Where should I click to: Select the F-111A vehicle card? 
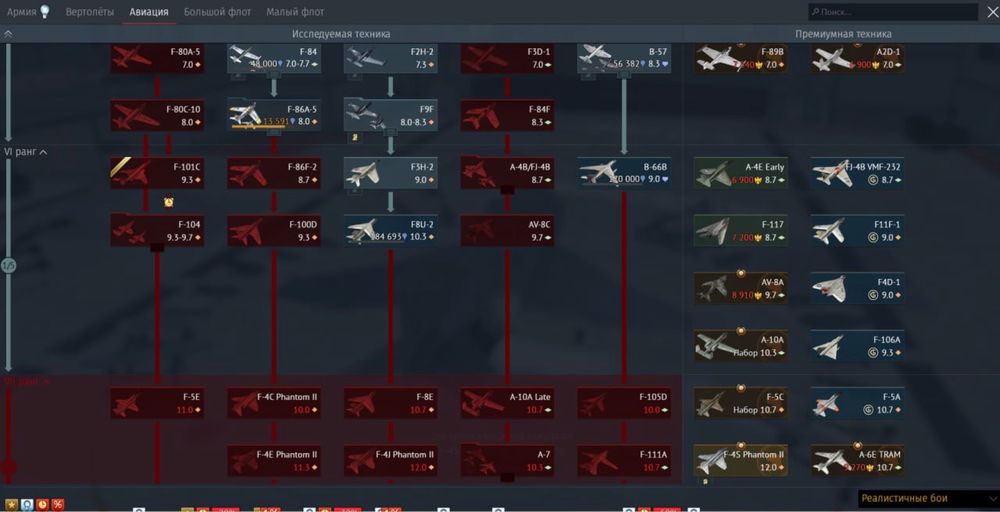(x=624, y=461)
